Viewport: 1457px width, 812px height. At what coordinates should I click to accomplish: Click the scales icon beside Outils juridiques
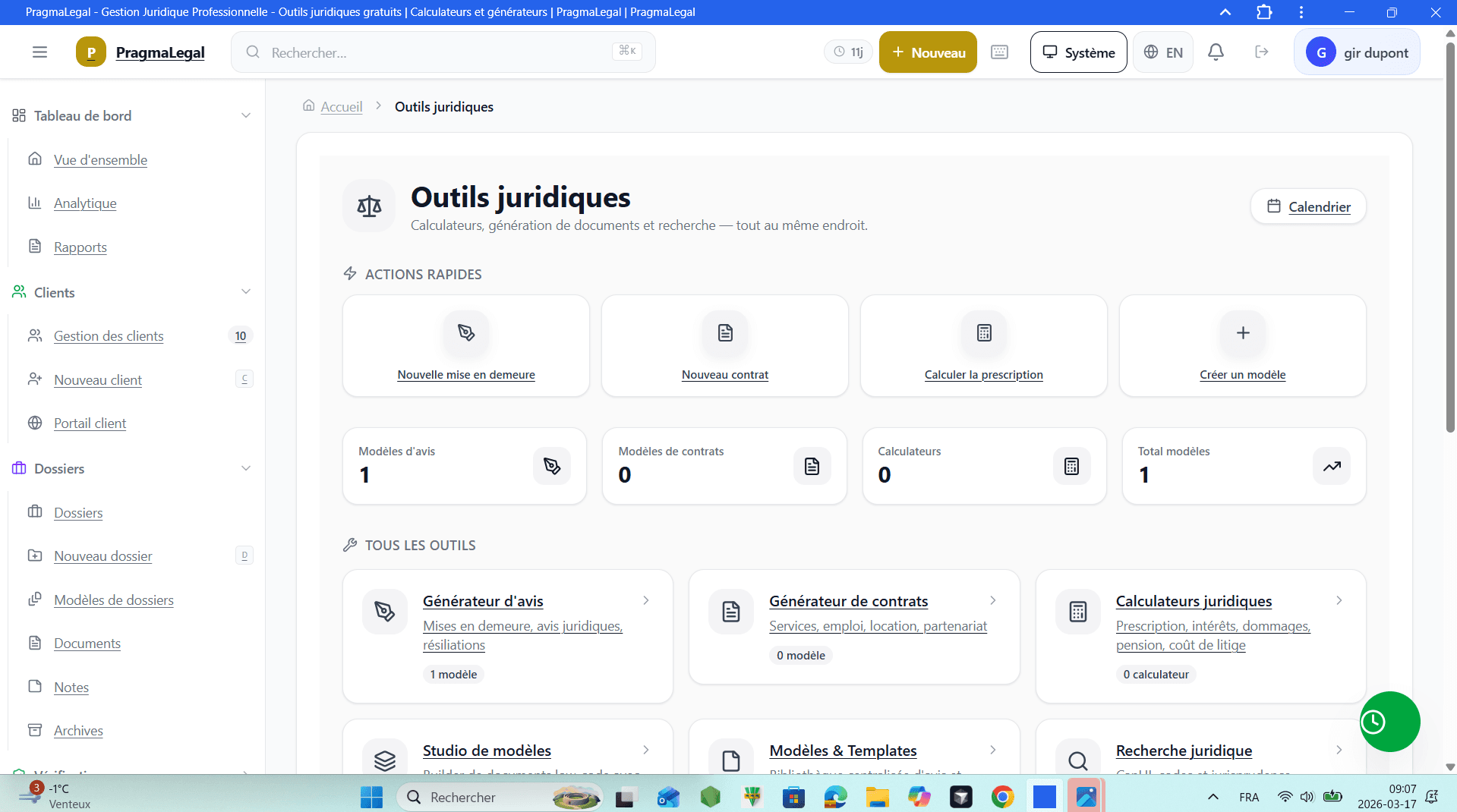pyautogui.click(x=369, y=206)
